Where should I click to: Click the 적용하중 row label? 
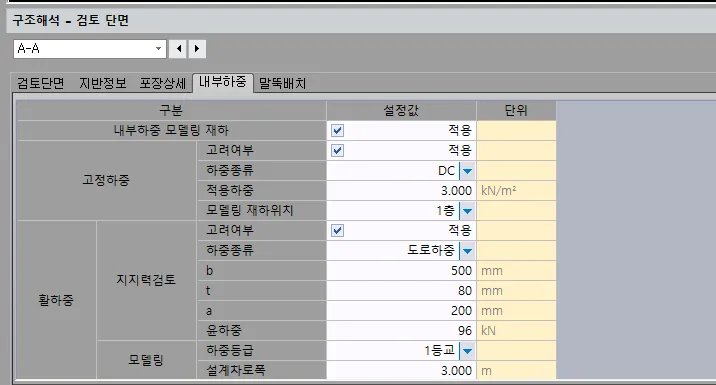pyautogui.click(x=262, y=190)
